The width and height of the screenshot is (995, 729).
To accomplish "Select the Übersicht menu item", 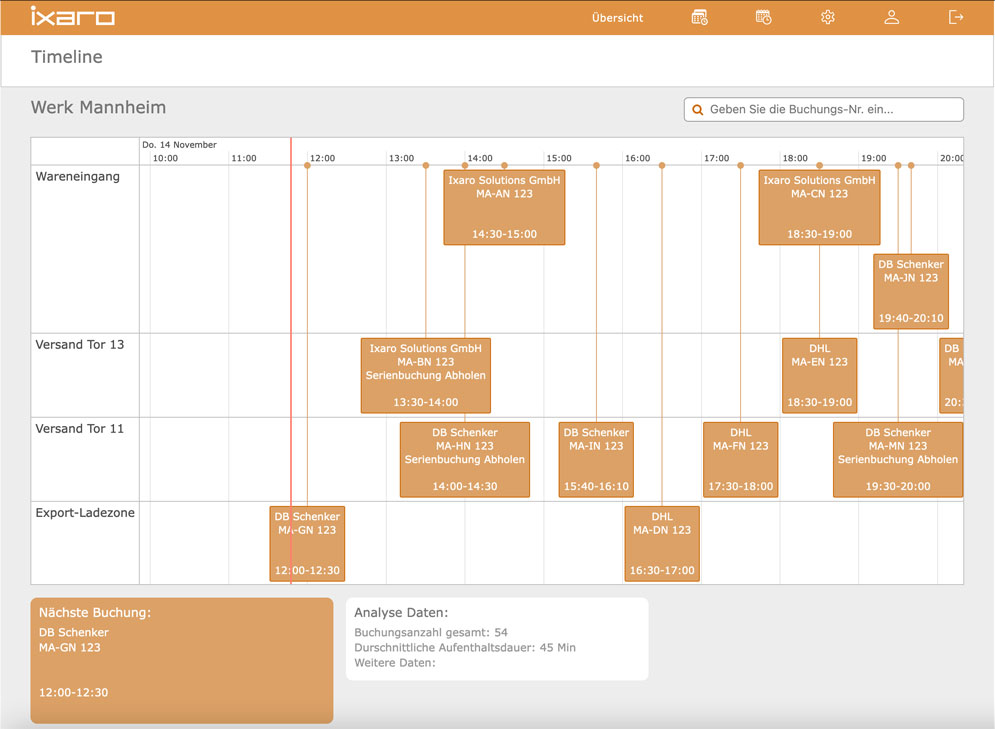I will coord(617,17).
